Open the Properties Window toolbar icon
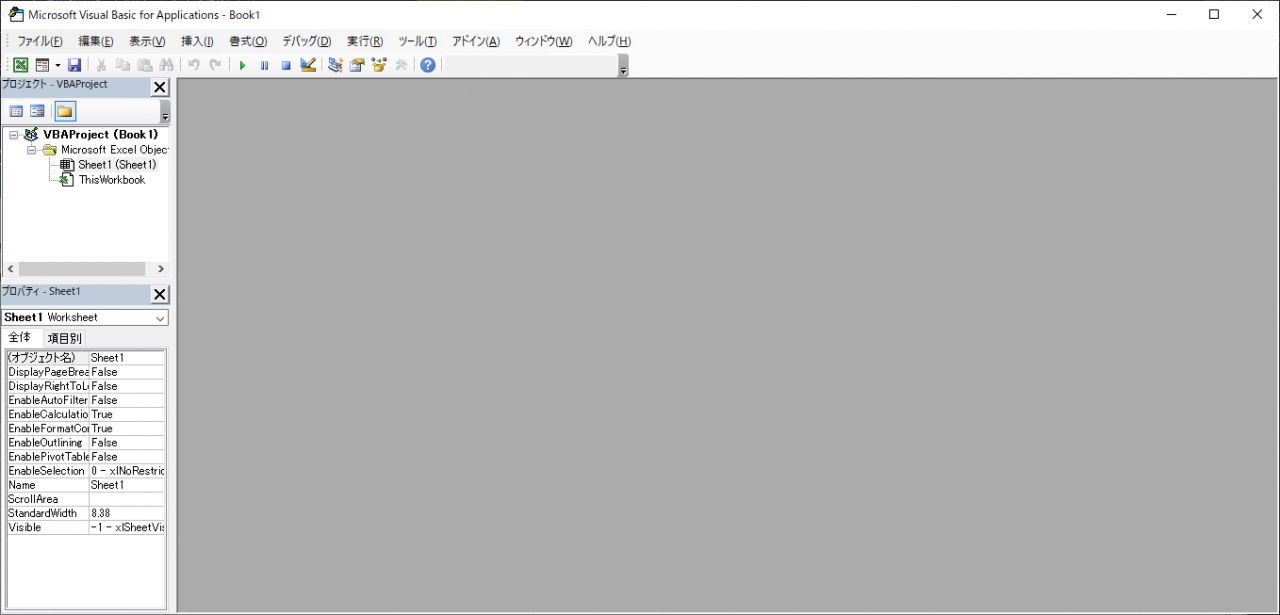Screen dimensions: 1280x615 (x=357, y=65)
